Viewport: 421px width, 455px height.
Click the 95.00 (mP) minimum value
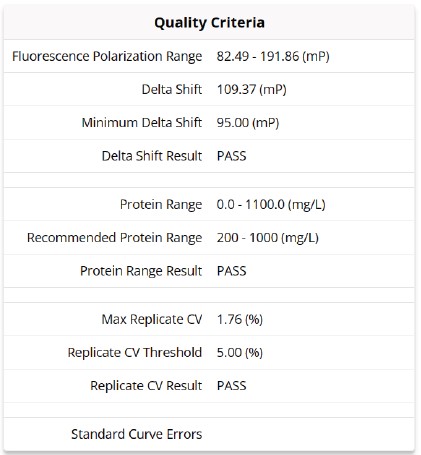click(x=248, y=122)
